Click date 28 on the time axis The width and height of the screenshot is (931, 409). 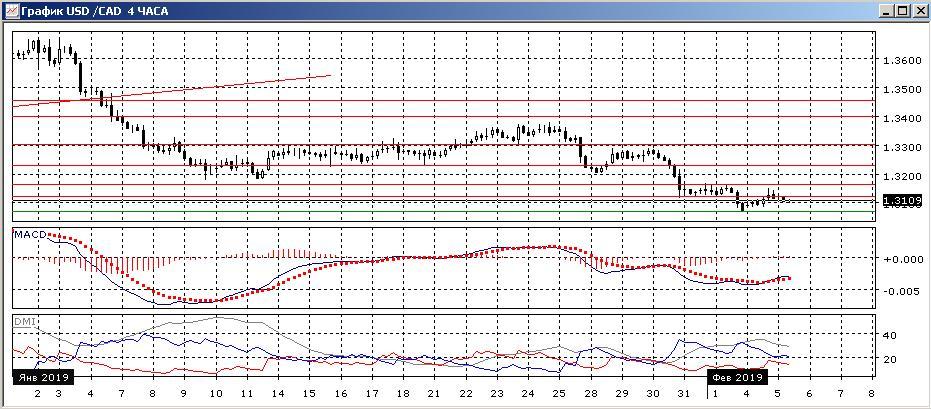(x=590, y=394)
